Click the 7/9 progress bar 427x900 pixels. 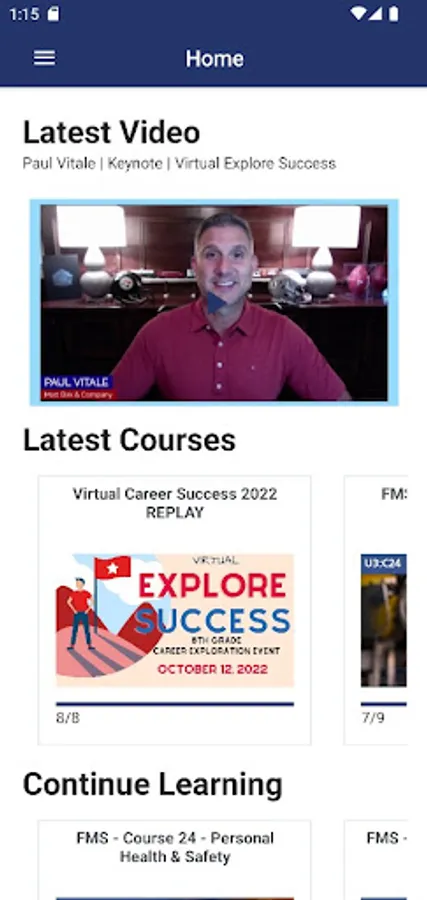coord(383,704)
